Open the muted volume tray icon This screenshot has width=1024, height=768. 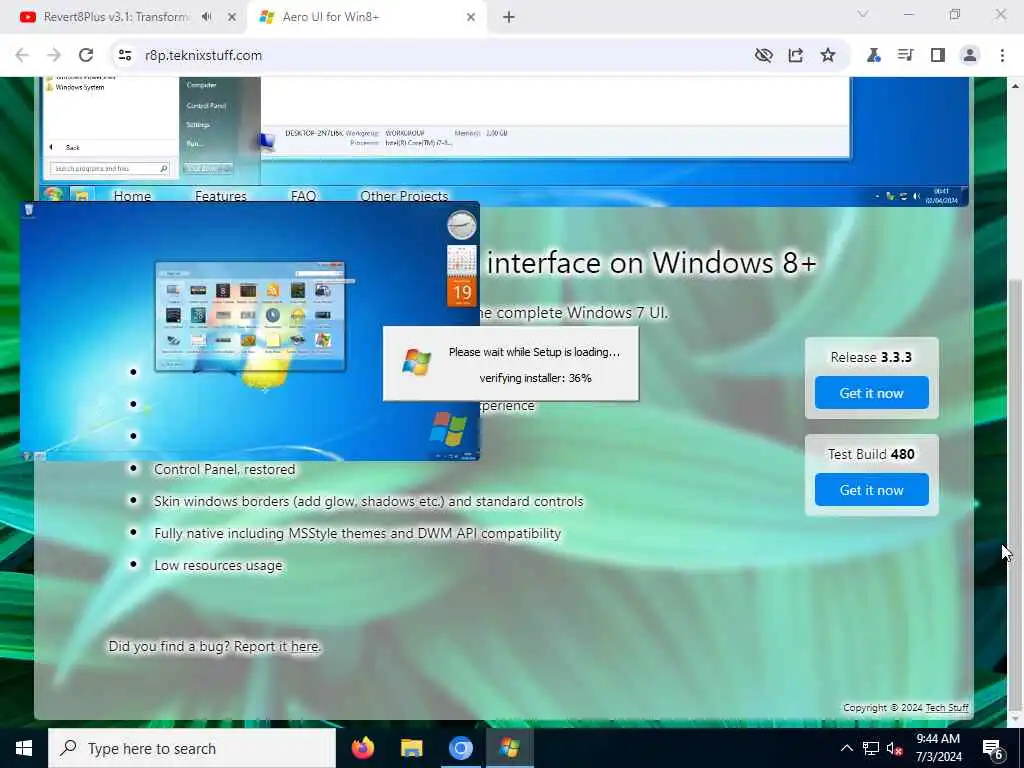(895, 748)
